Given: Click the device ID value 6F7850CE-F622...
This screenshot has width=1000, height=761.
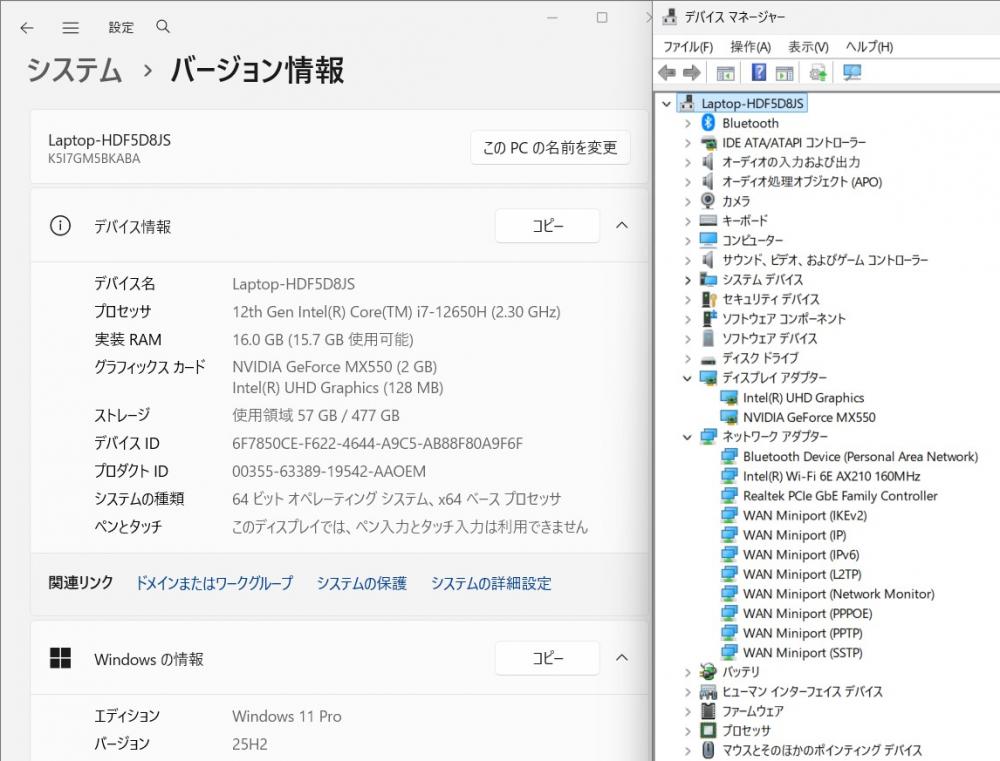Looking at the screenshot, I should coord(378,443).
